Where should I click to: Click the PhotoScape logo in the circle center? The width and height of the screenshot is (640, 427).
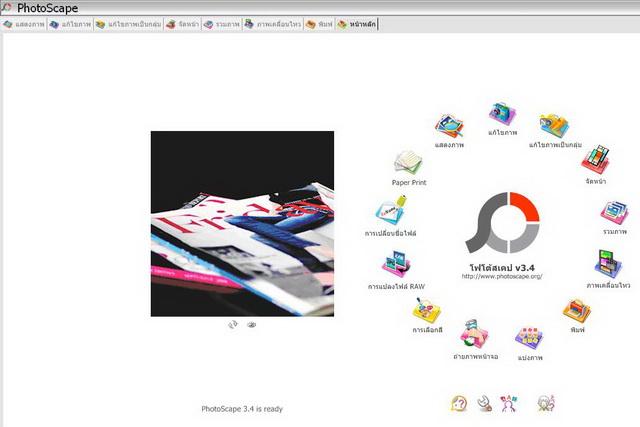502,223
